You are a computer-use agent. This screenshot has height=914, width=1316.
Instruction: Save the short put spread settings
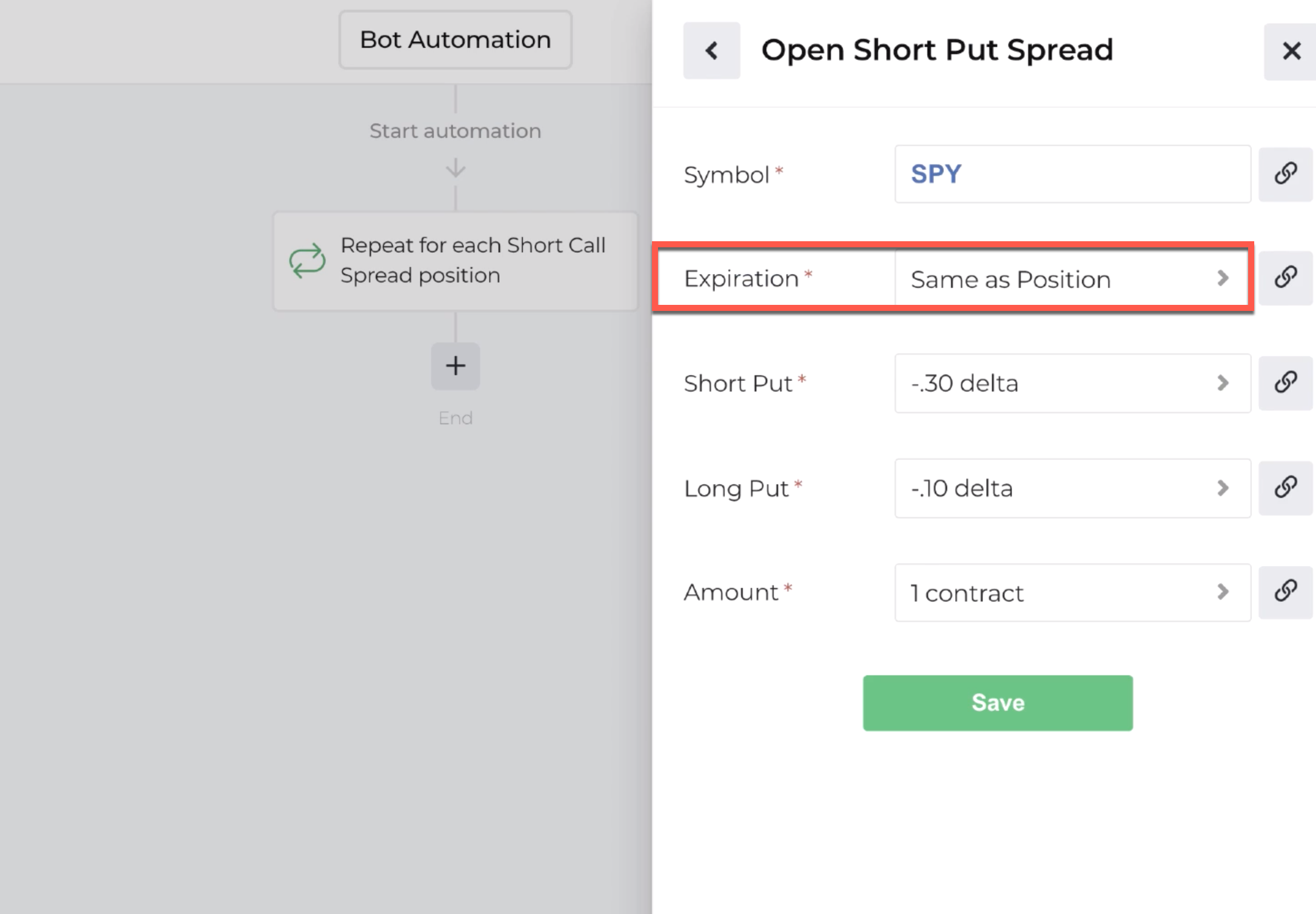[x=998, y=702]
